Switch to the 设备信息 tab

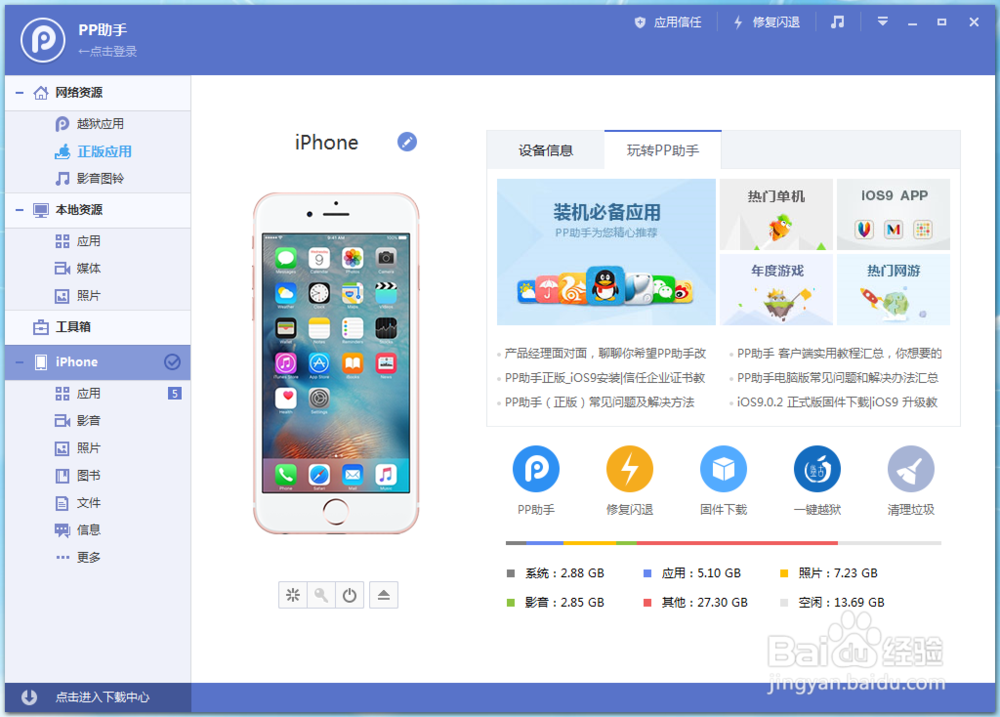pos(545,151)
